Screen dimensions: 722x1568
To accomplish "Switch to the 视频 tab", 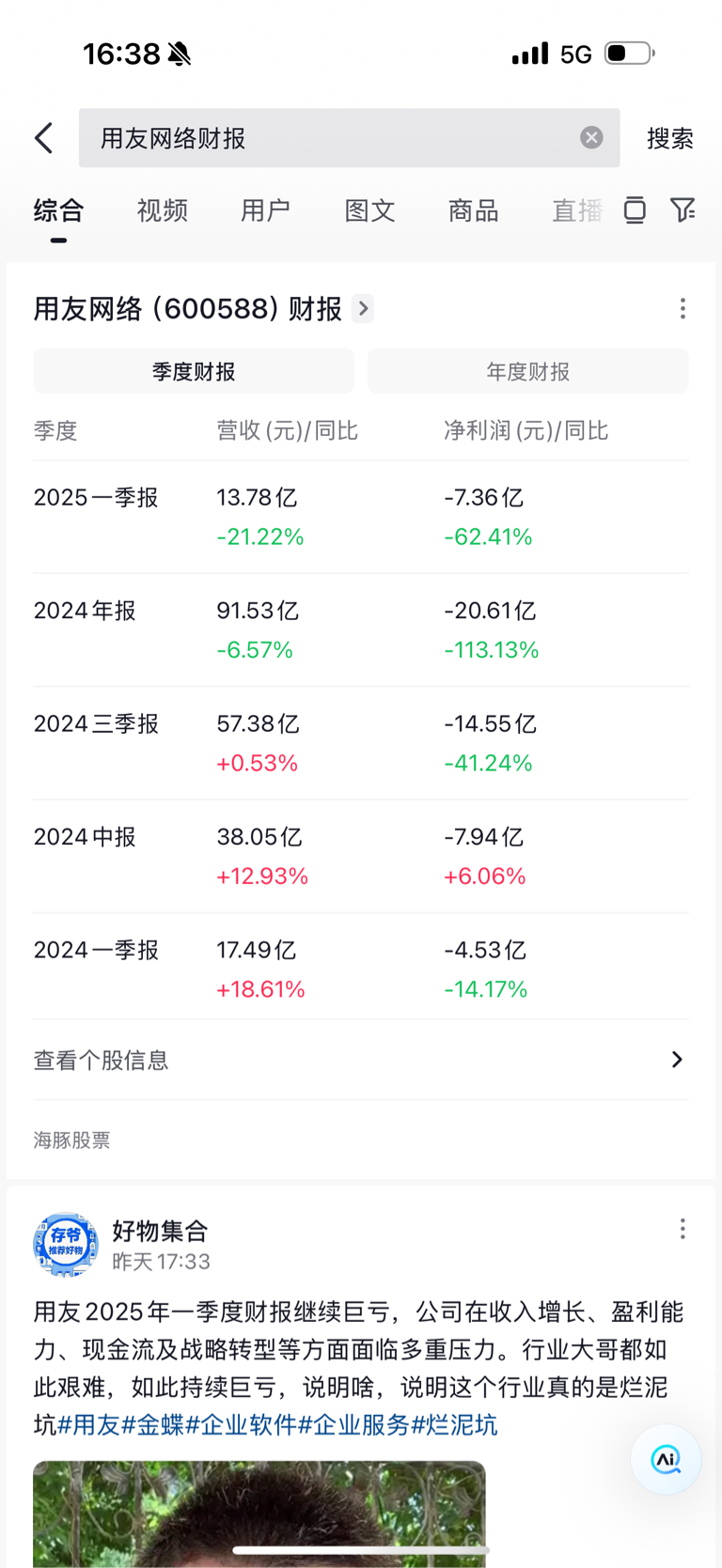I will (x=163, y=210).
